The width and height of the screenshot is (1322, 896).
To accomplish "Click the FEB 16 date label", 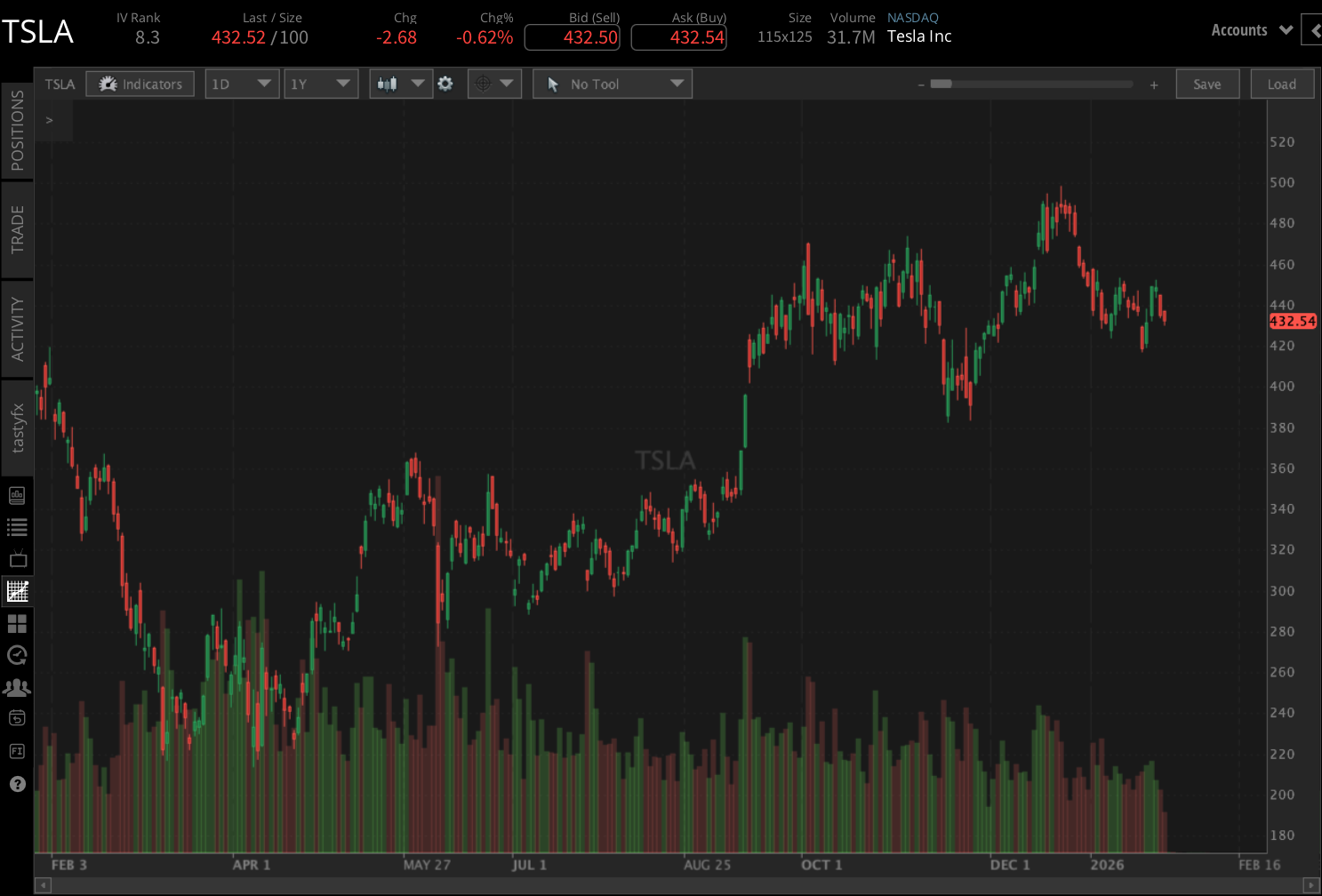I will coord(1260,865).
